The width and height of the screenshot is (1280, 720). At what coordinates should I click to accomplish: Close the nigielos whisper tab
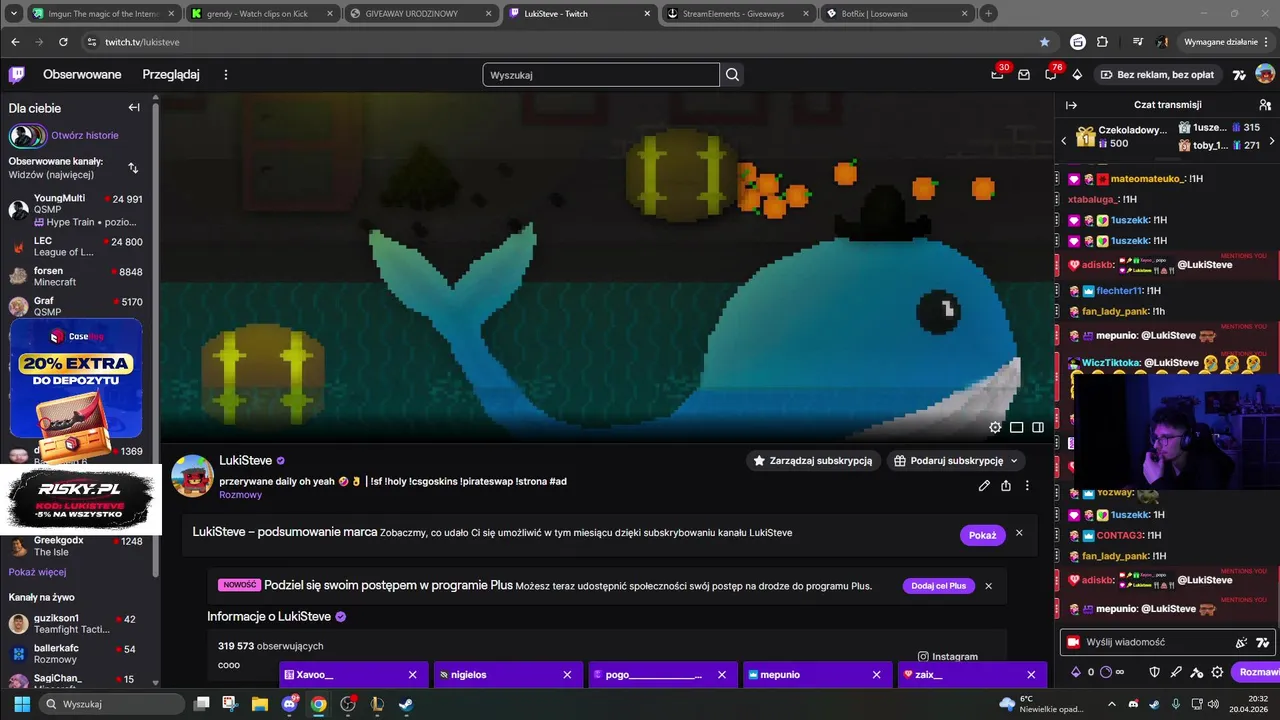pos(567,675)
